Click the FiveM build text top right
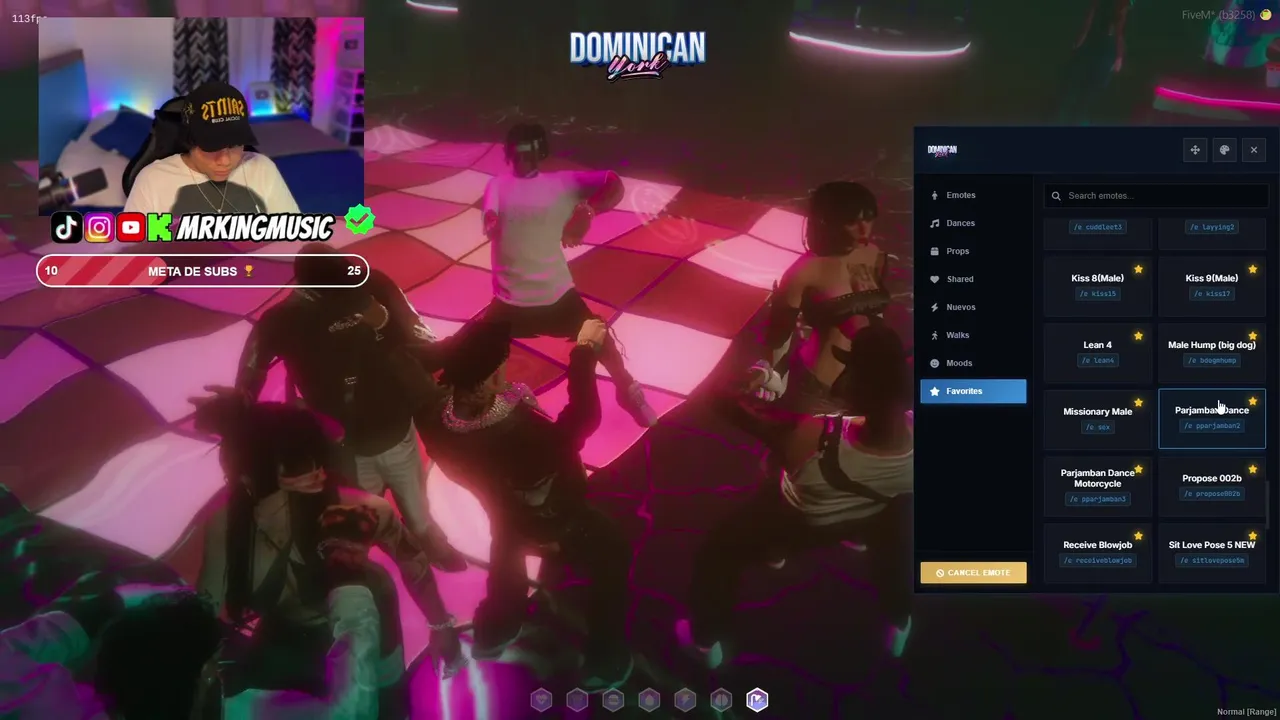The width and height of the screenshot is (1280, 720). [x=1219, y=15]
